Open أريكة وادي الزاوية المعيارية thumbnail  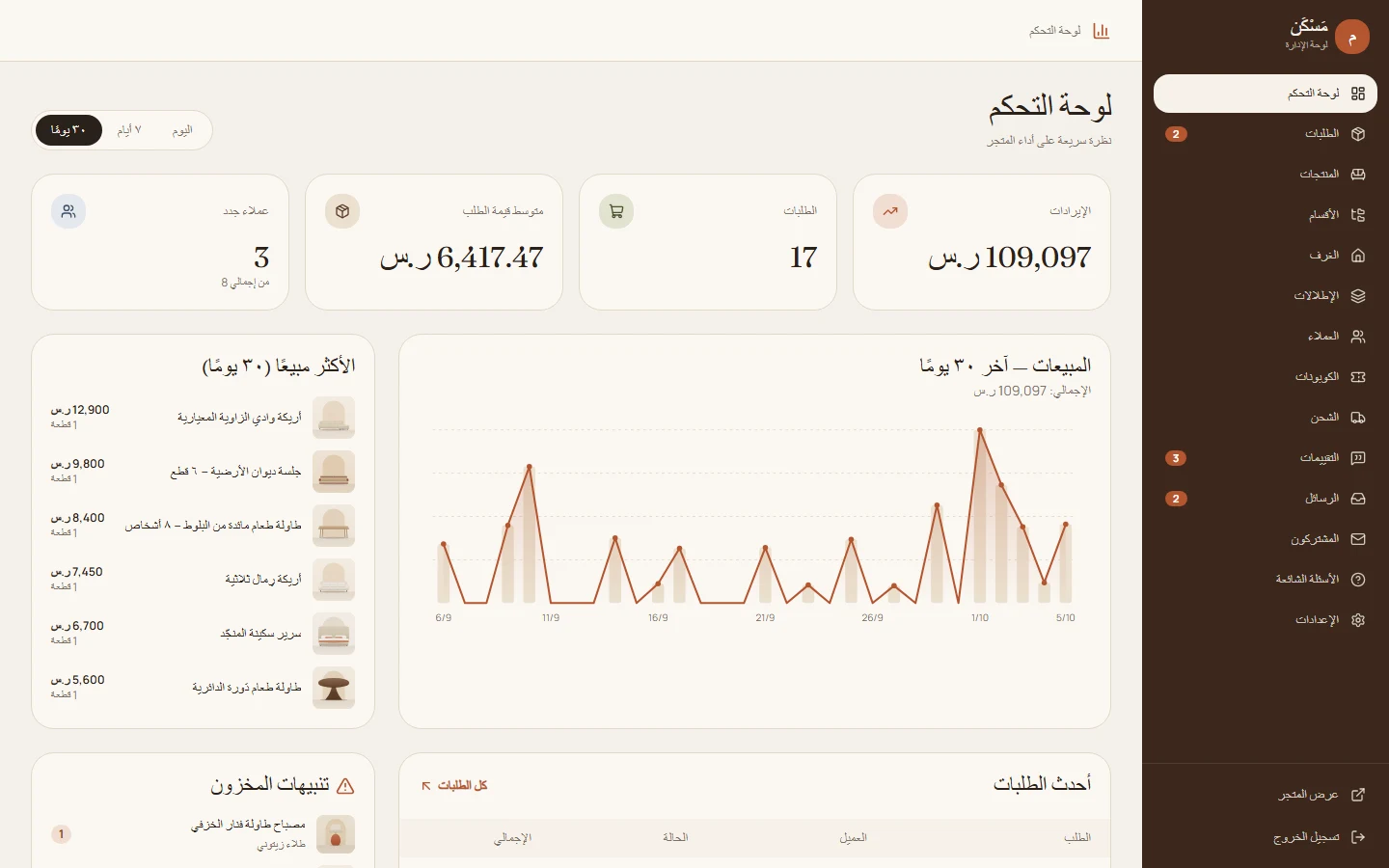[334, 418]
